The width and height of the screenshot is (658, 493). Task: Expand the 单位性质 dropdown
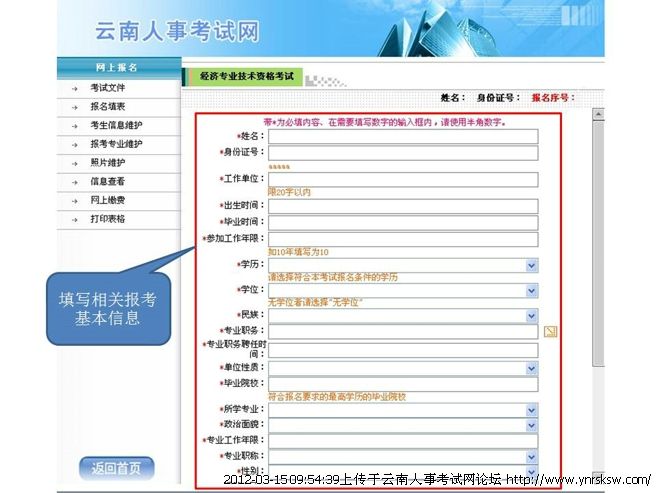pos(531,368)
